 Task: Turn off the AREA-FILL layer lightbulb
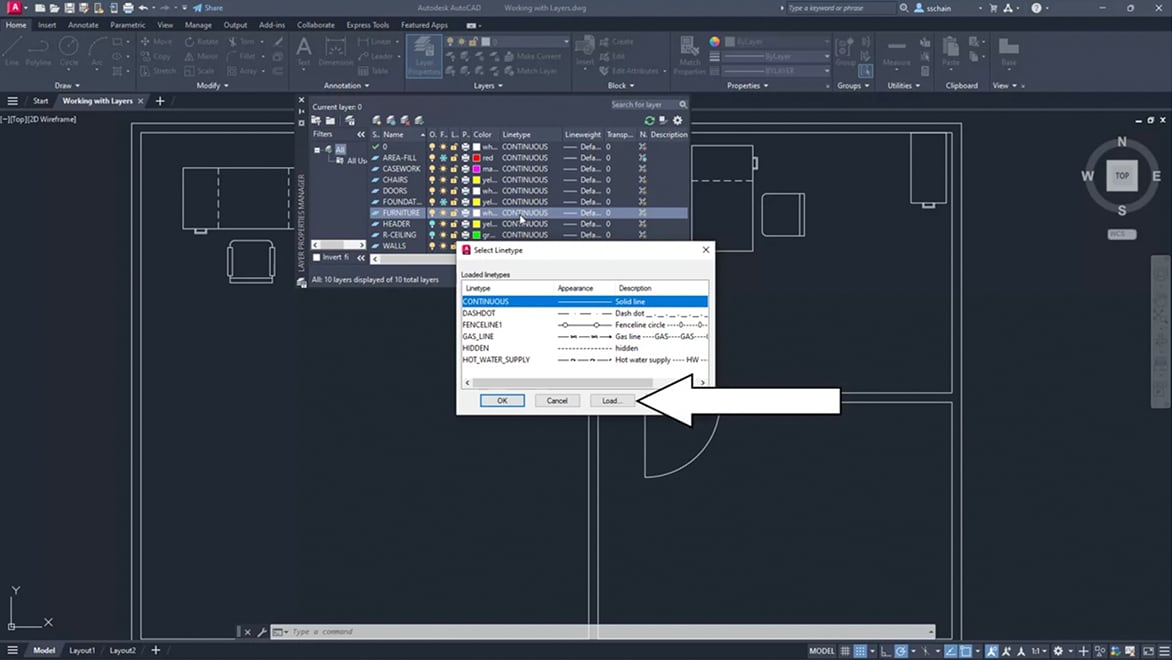point(432,158)
